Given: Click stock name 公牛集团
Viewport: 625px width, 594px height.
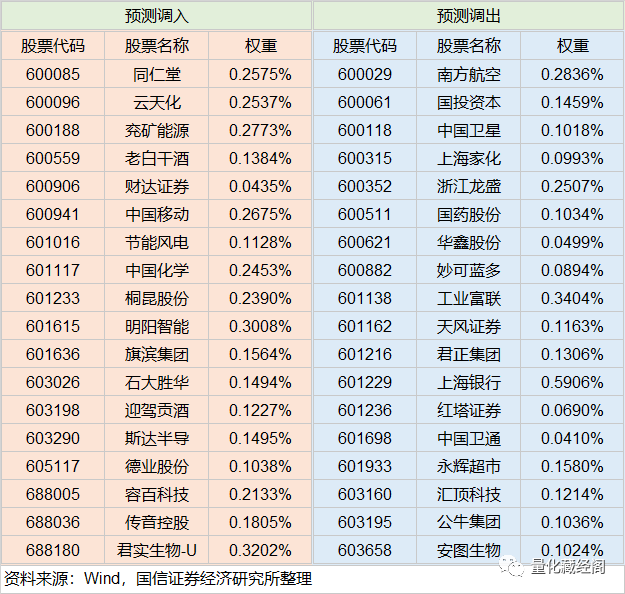Looking at the screenshot, I should pyautogui.click(x=469, y=522).
